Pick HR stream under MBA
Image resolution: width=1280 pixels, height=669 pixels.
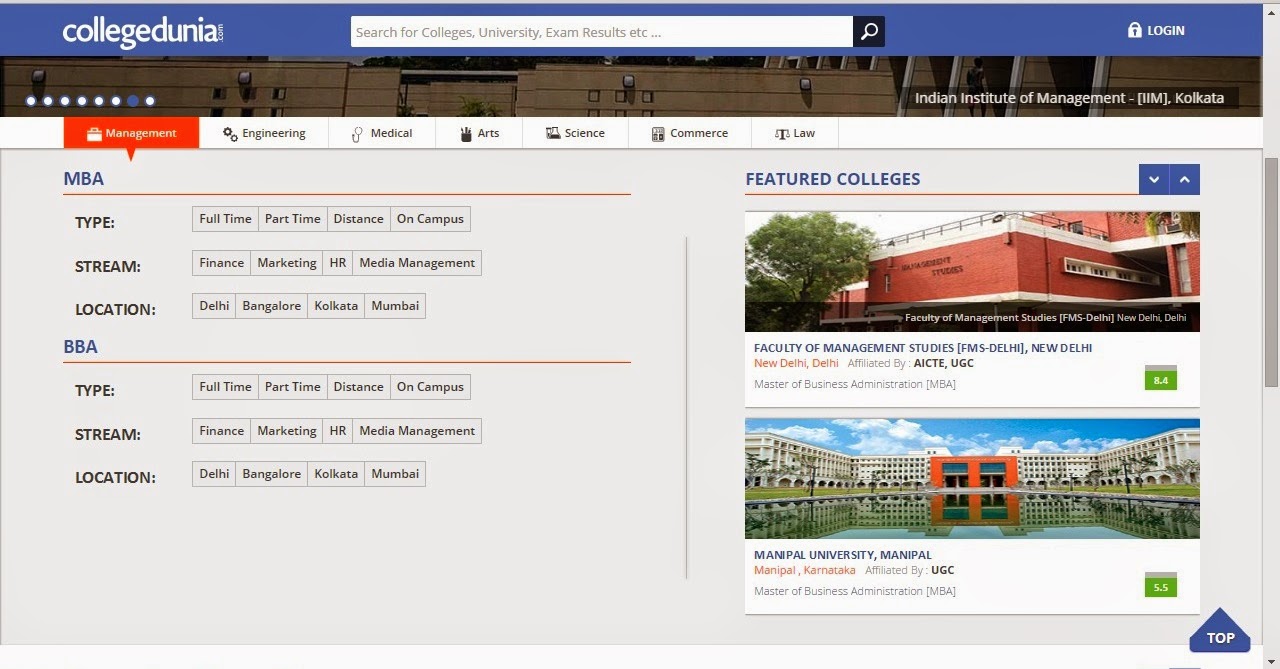(x=338, y=263)
